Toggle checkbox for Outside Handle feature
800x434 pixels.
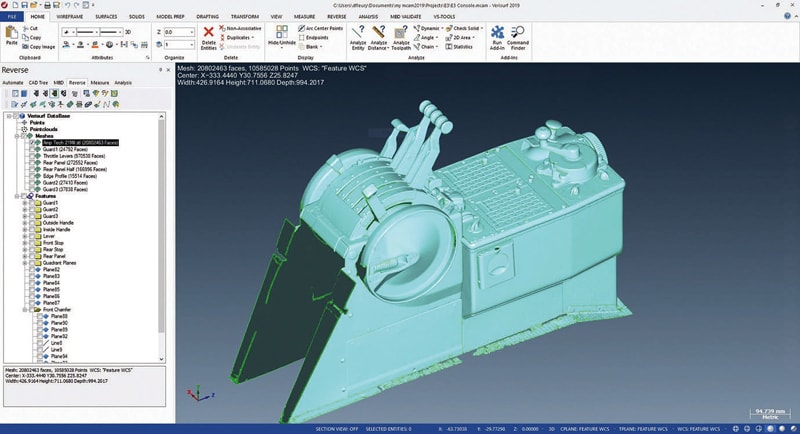(32, 223)
